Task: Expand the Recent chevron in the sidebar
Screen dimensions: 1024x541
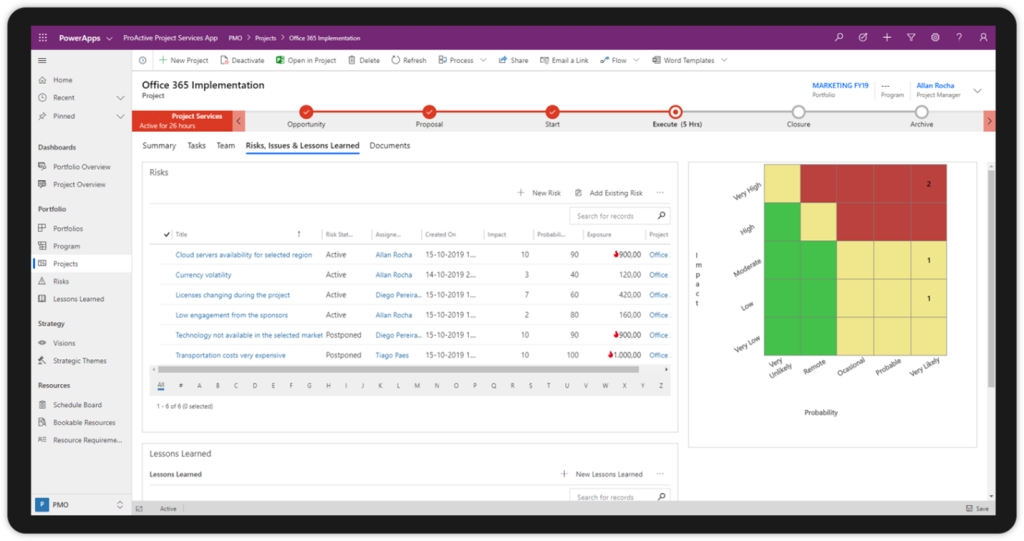Action: tap(120, 98)
